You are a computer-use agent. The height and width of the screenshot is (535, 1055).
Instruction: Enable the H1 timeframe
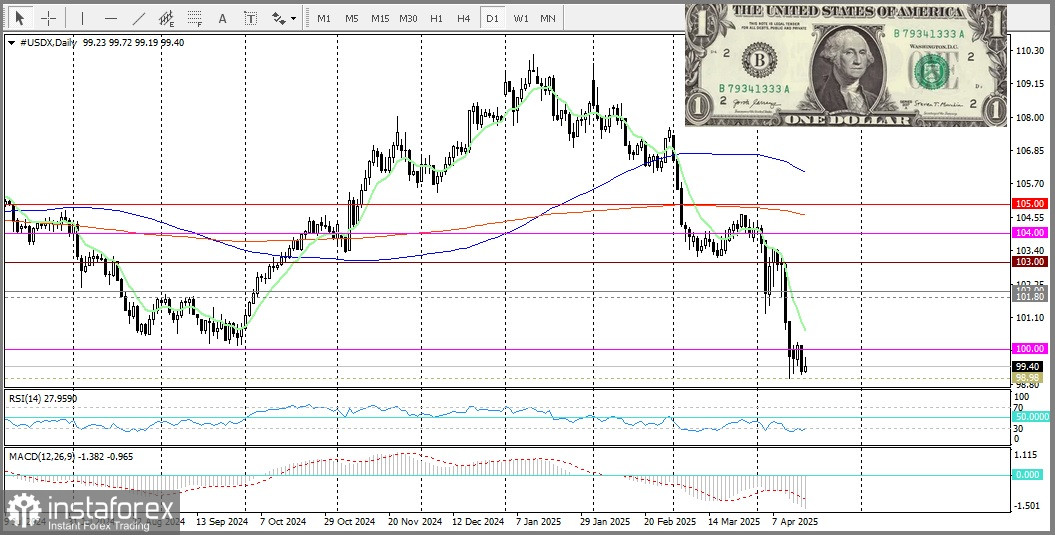pos(436,18)
